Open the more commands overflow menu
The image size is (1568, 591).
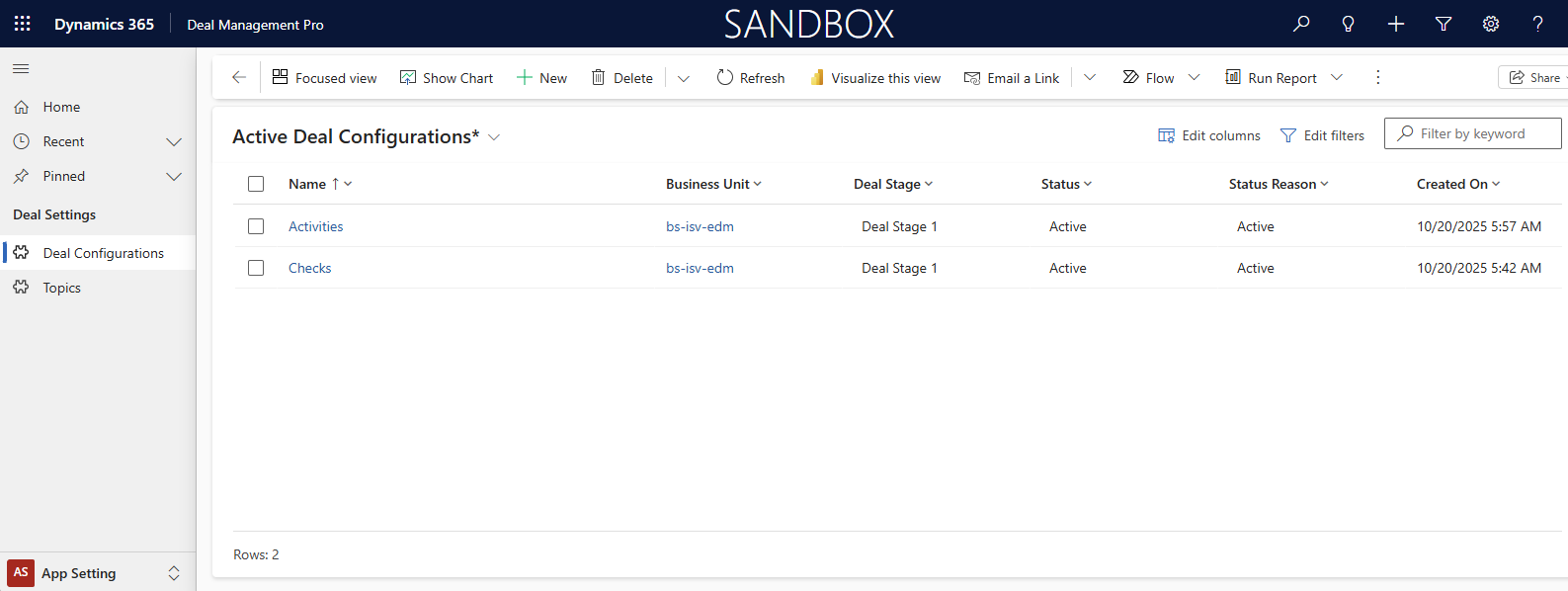coord(1377,77)
